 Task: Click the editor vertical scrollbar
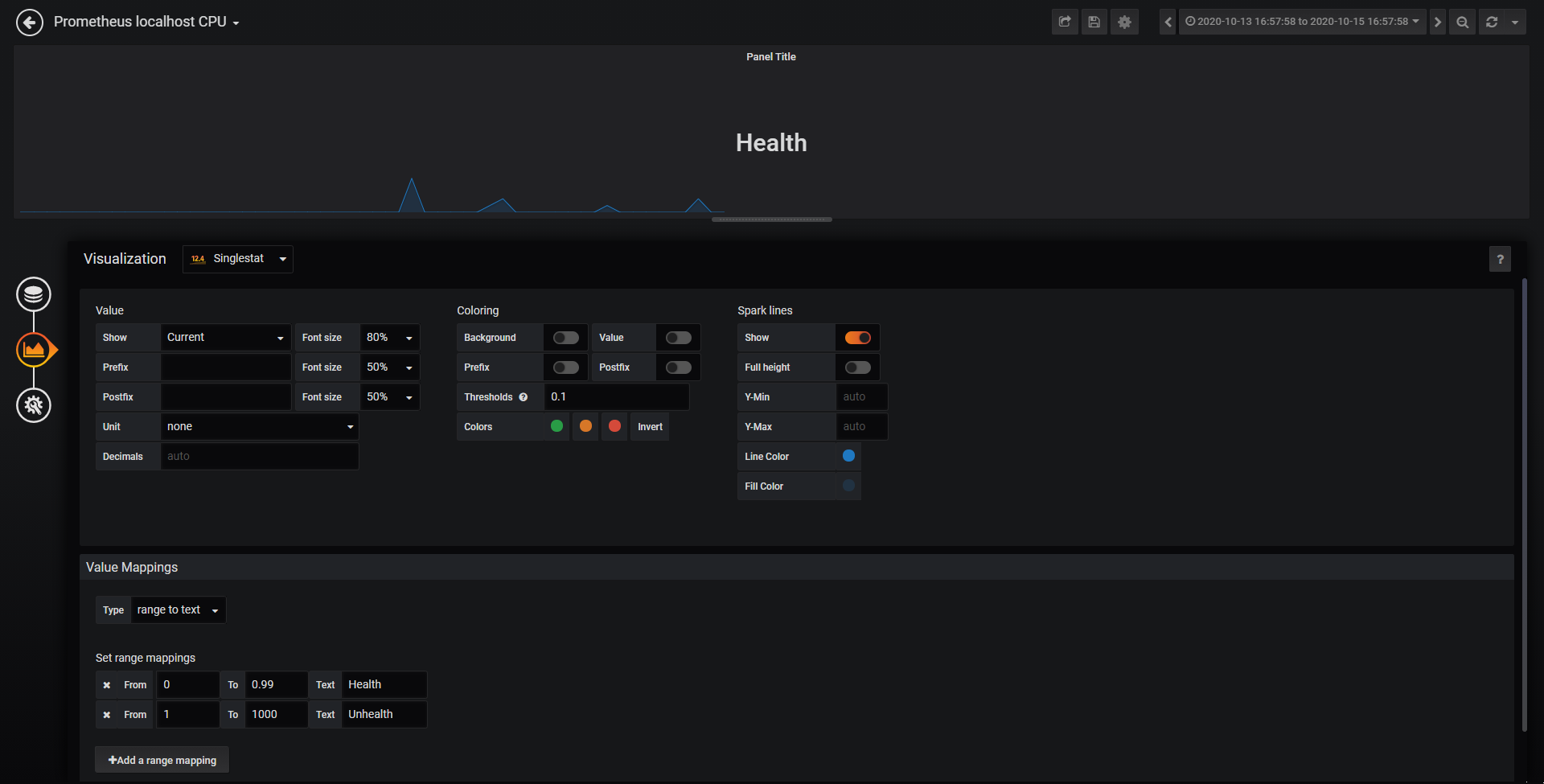click(x=1525, y=505)
